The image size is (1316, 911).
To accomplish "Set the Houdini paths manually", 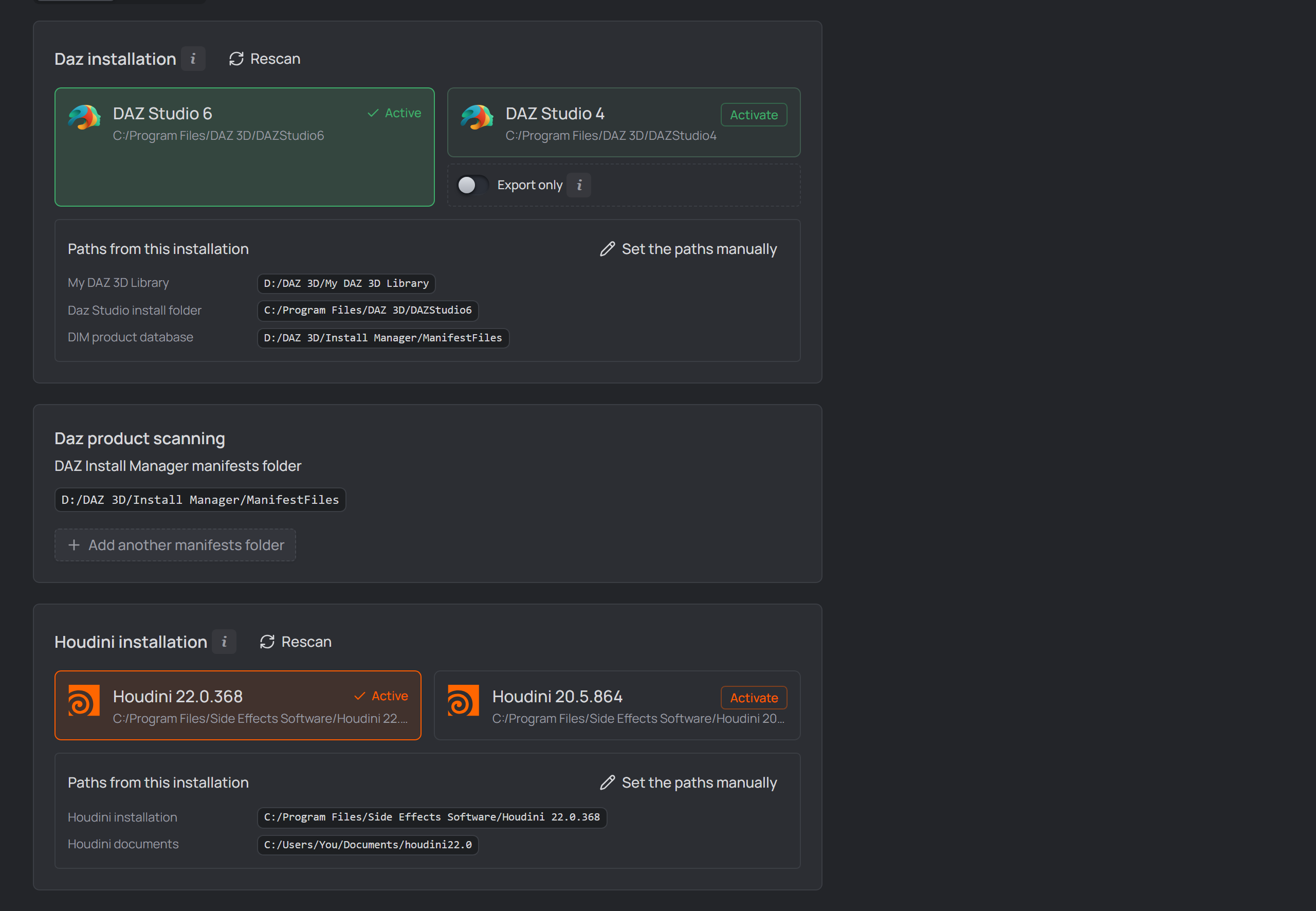I will (x=688, y=782).
